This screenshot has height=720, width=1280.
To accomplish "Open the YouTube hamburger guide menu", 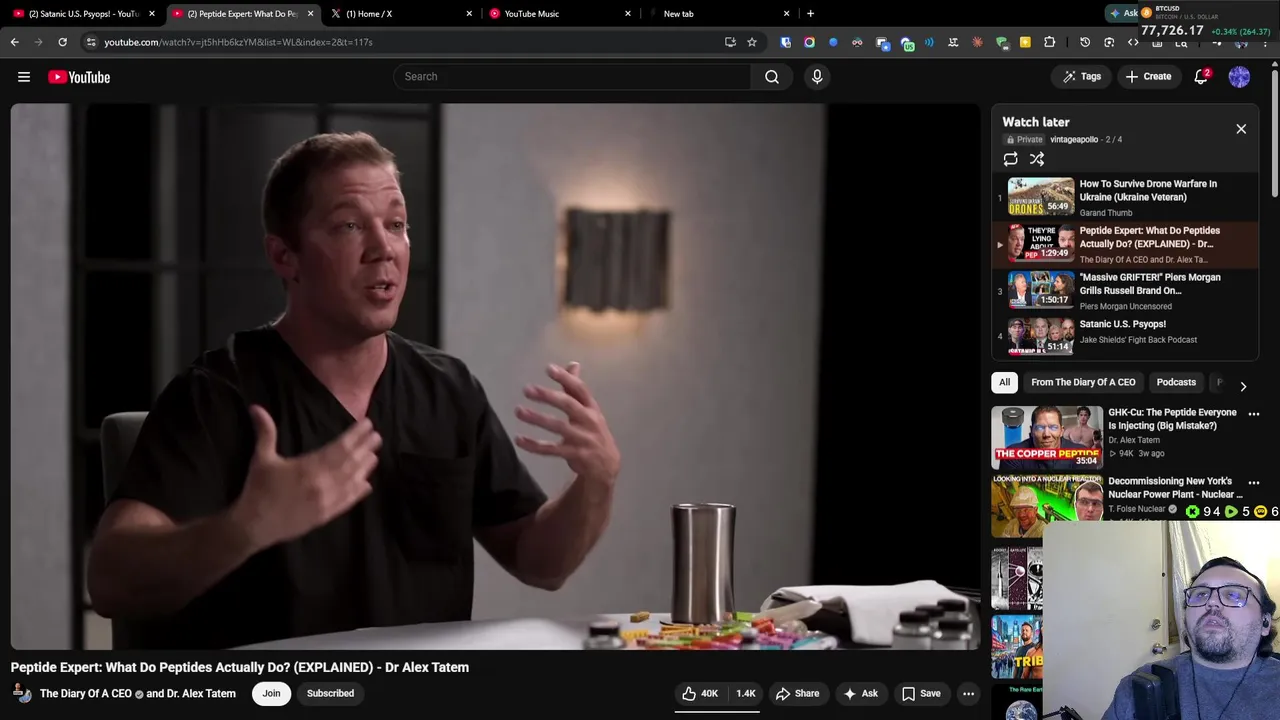I will [x=24, y=77].
